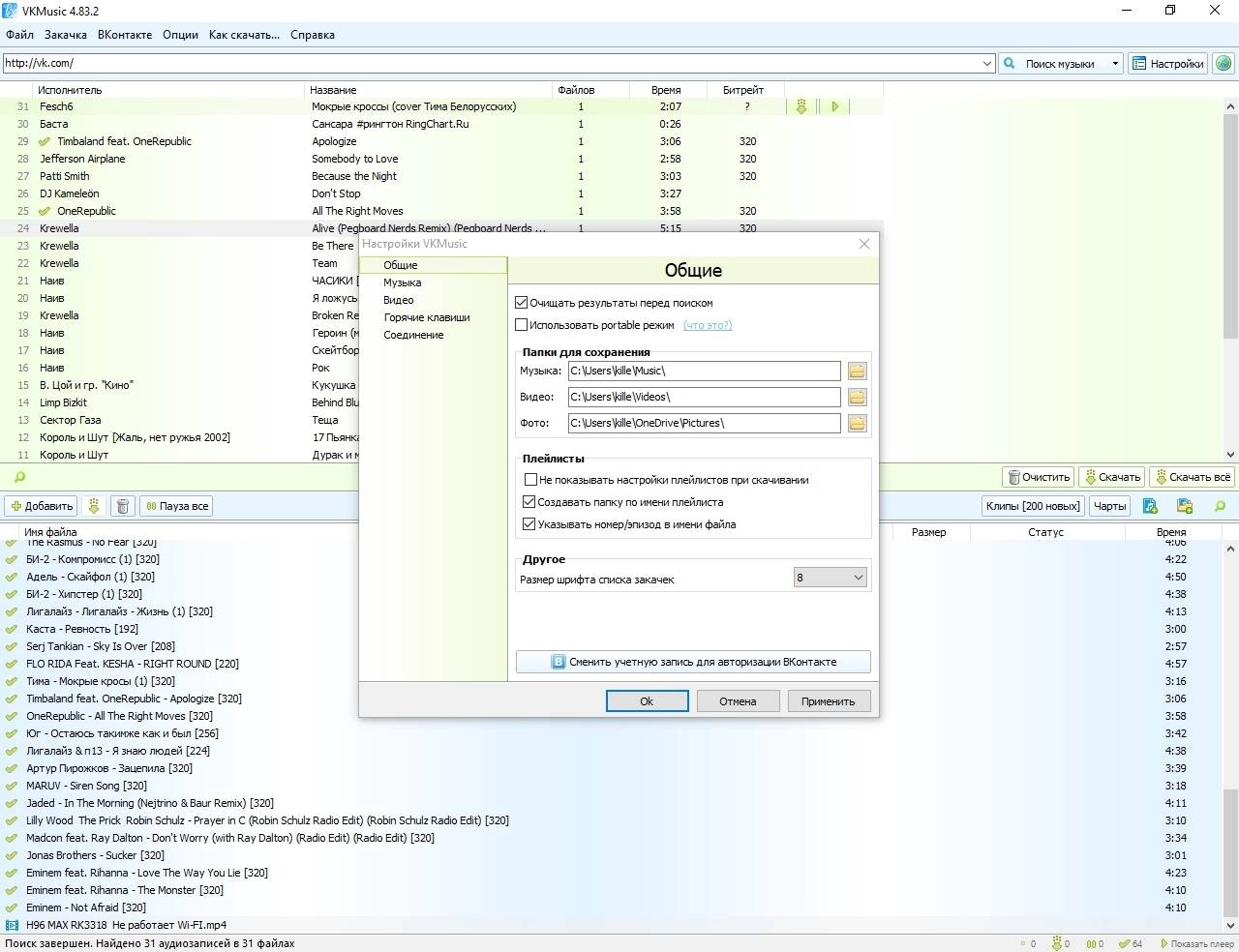Viewport: 1239px width, 952px height.
Task: Browse folder for the Видео save path
Action: 857,397
